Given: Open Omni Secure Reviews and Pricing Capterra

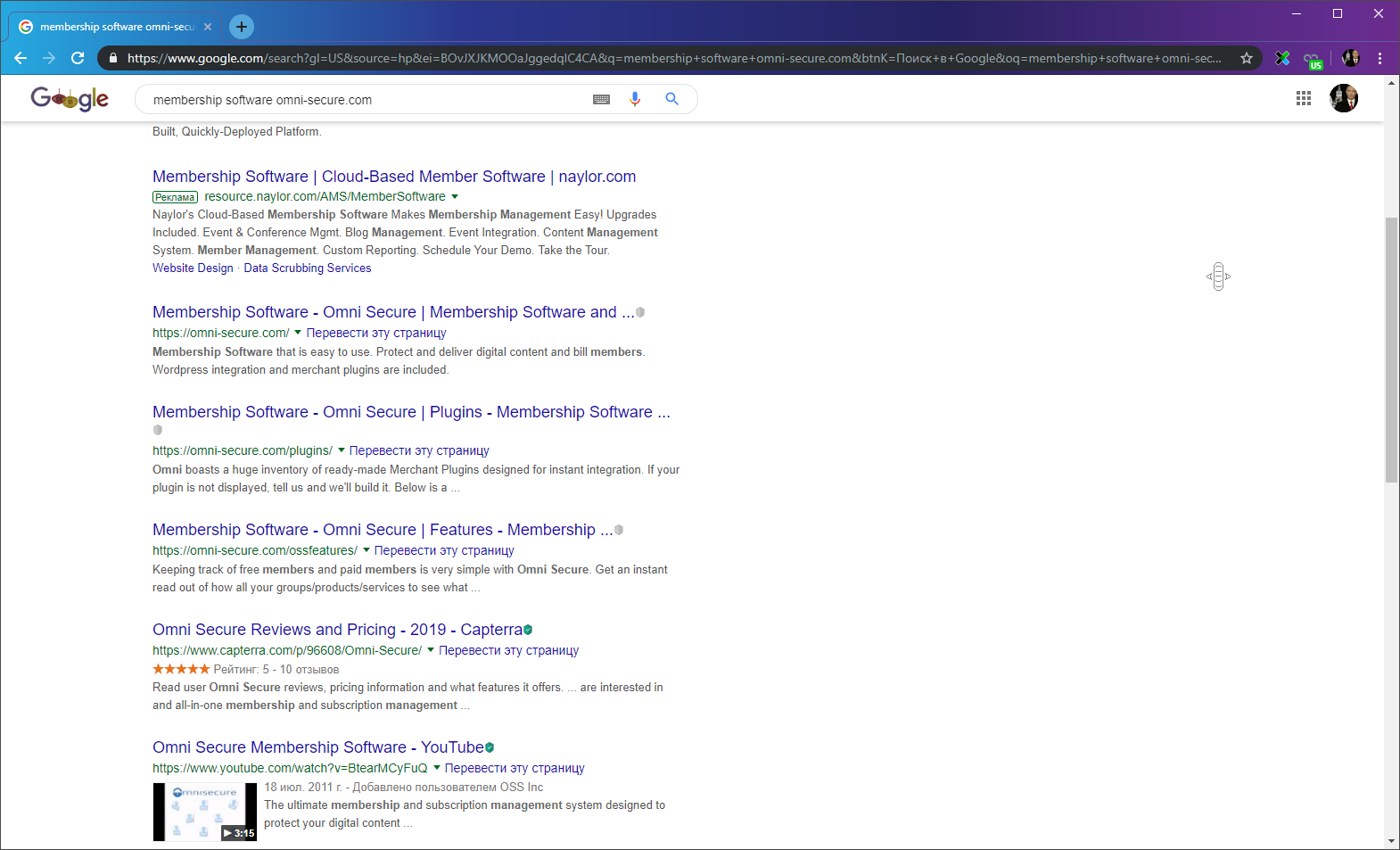Looking at the screenshot, I should tap(338, 630).
